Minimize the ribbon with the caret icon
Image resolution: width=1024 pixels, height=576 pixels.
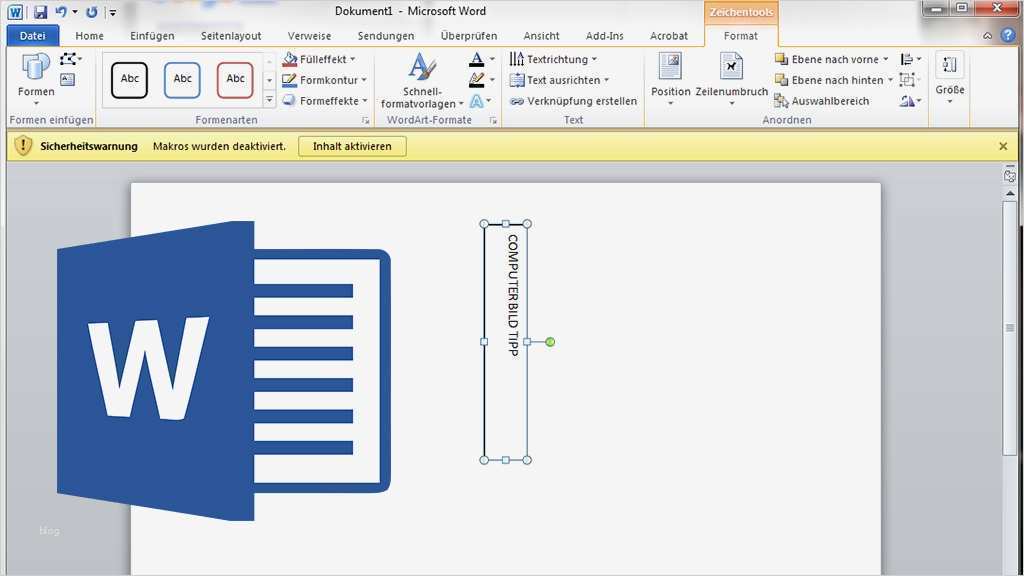point(987,36)
